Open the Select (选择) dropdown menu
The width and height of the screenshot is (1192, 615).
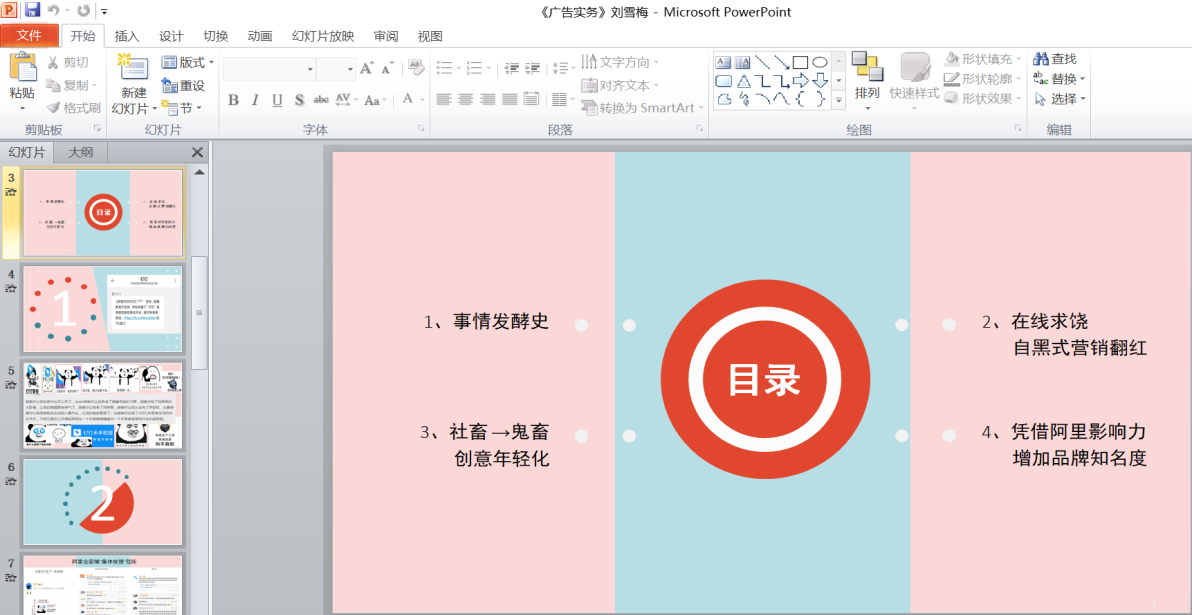[1060, 99]
